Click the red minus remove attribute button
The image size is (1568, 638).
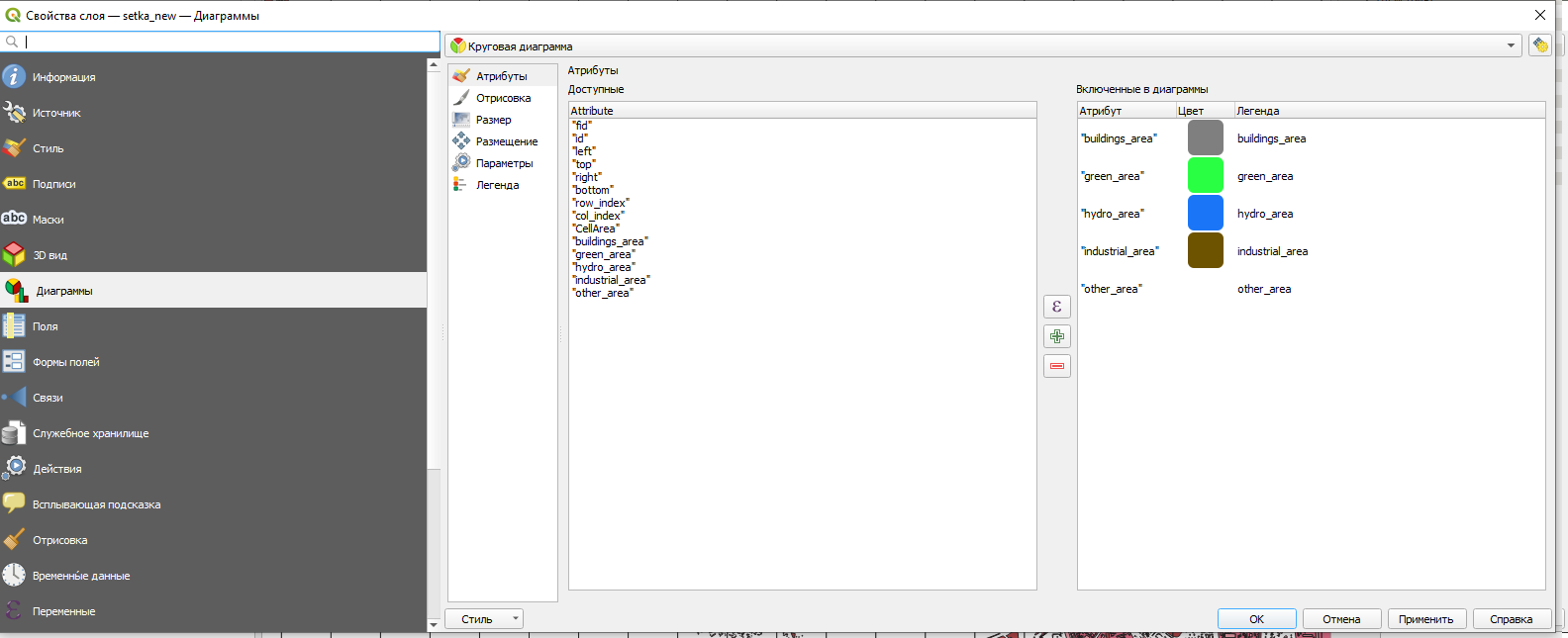click(x=1057, y=366)
